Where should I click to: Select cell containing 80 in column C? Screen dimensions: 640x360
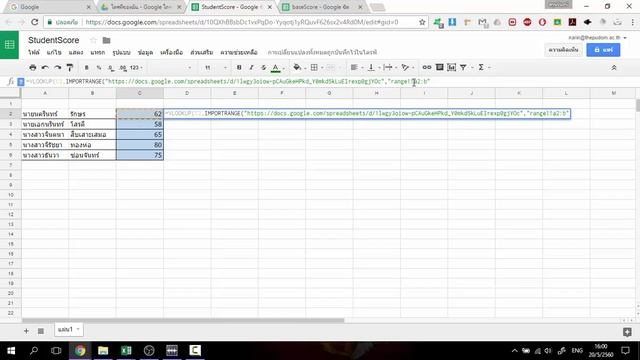tap(140, 144)
